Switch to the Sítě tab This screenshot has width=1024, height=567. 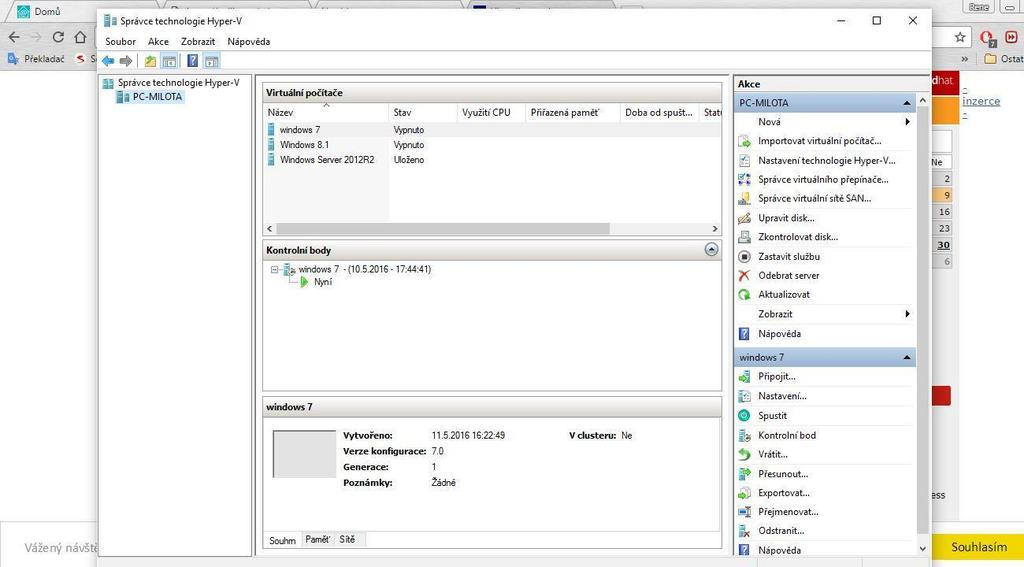coord(347,540)
